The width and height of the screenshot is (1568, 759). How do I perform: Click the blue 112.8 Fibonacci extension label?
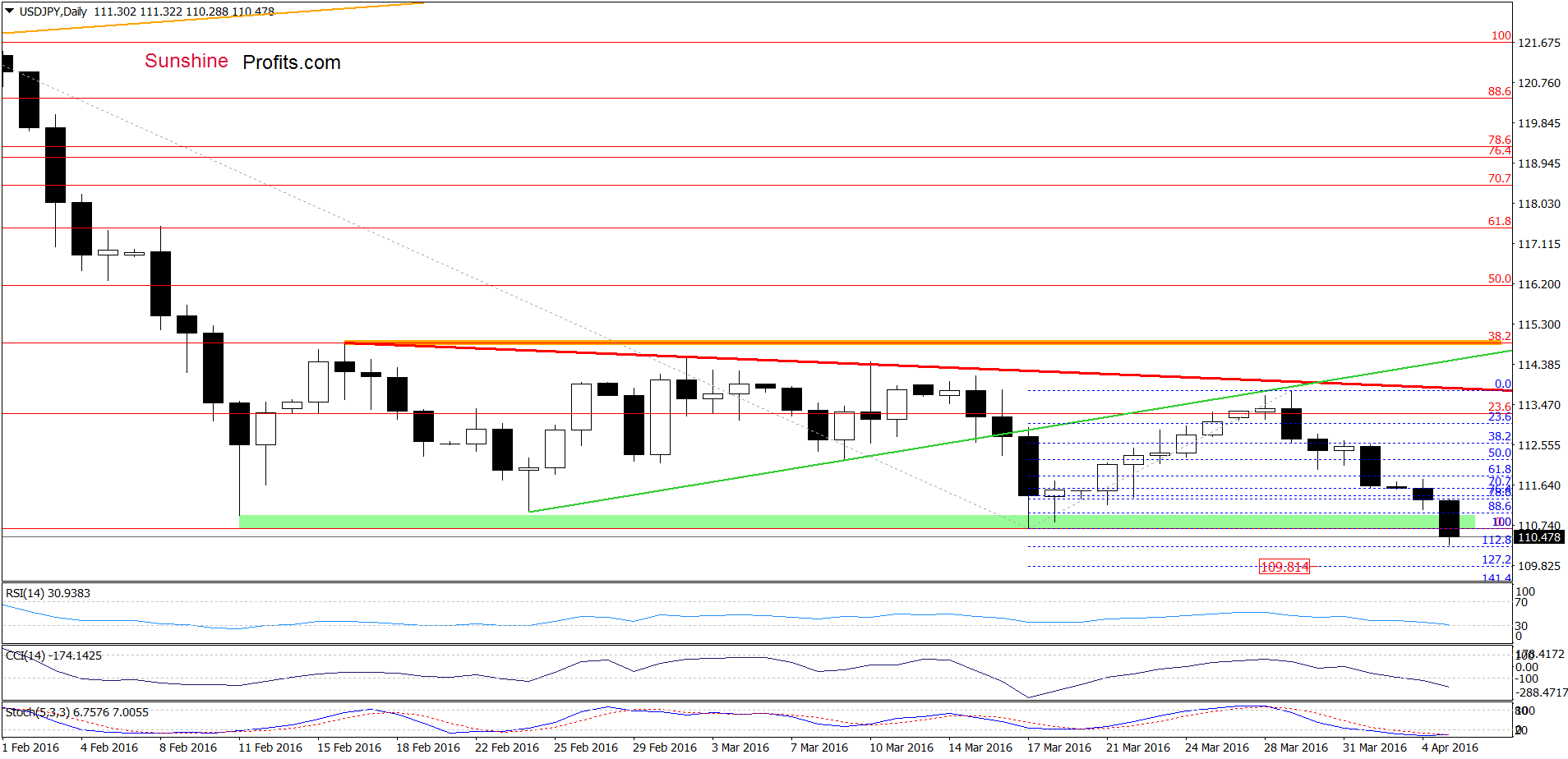pyautogui.click(x=1497, y=540)
